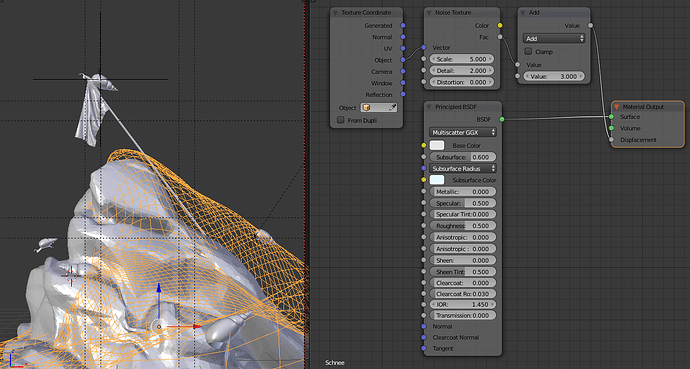The image size is (690, 369).
Task: Collapse the Principled BSDF node
Action: pyautogui.click(x=429, y=107)
